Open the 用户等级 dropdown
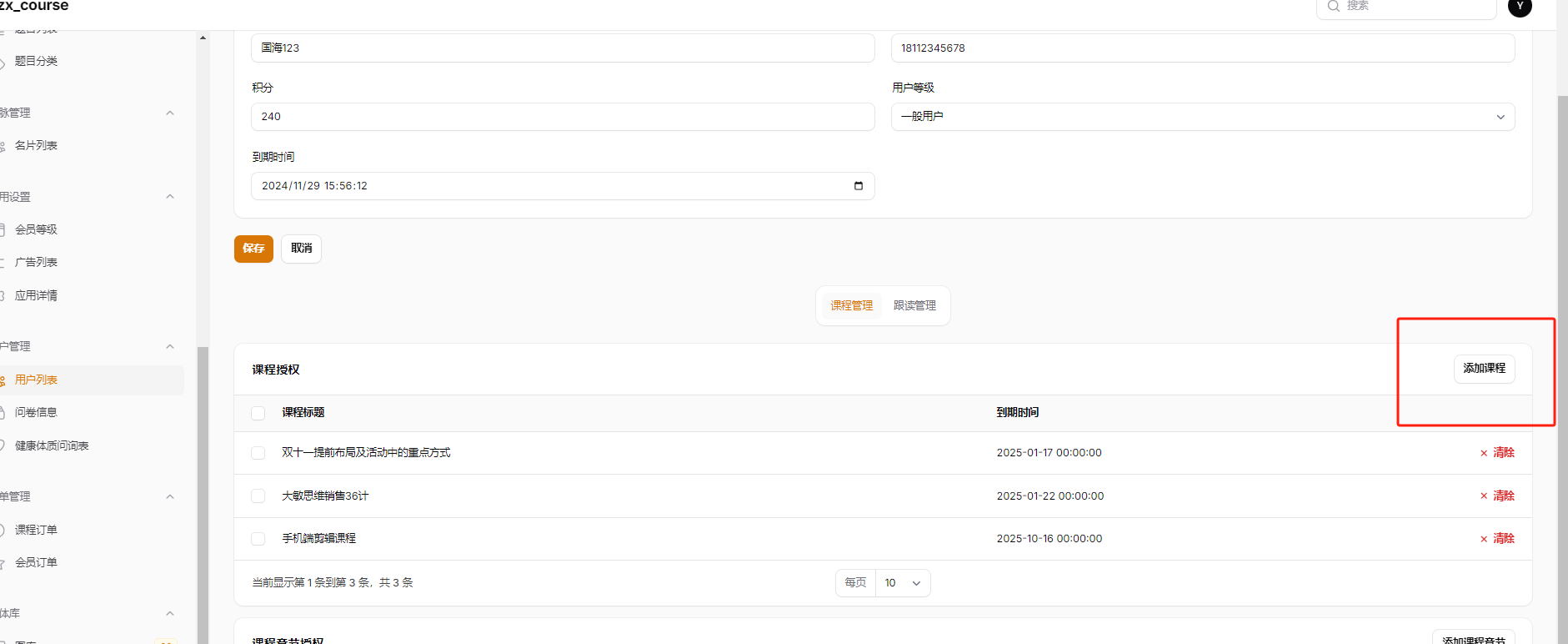The width and height of the screenshot is (1568, 644). (1202, 117)
